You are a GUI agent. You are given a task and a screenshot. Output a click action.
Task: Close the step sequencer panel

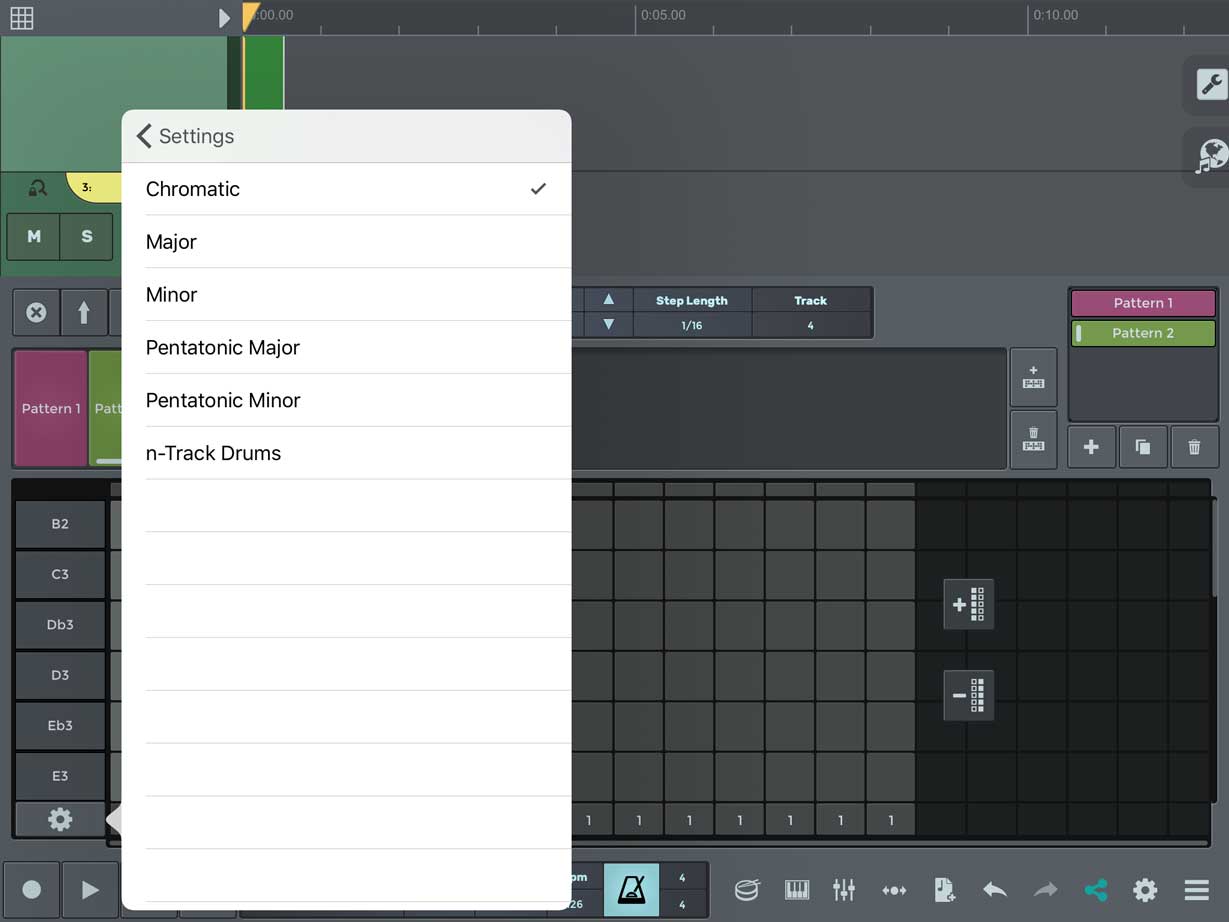[x=36, y=313]
